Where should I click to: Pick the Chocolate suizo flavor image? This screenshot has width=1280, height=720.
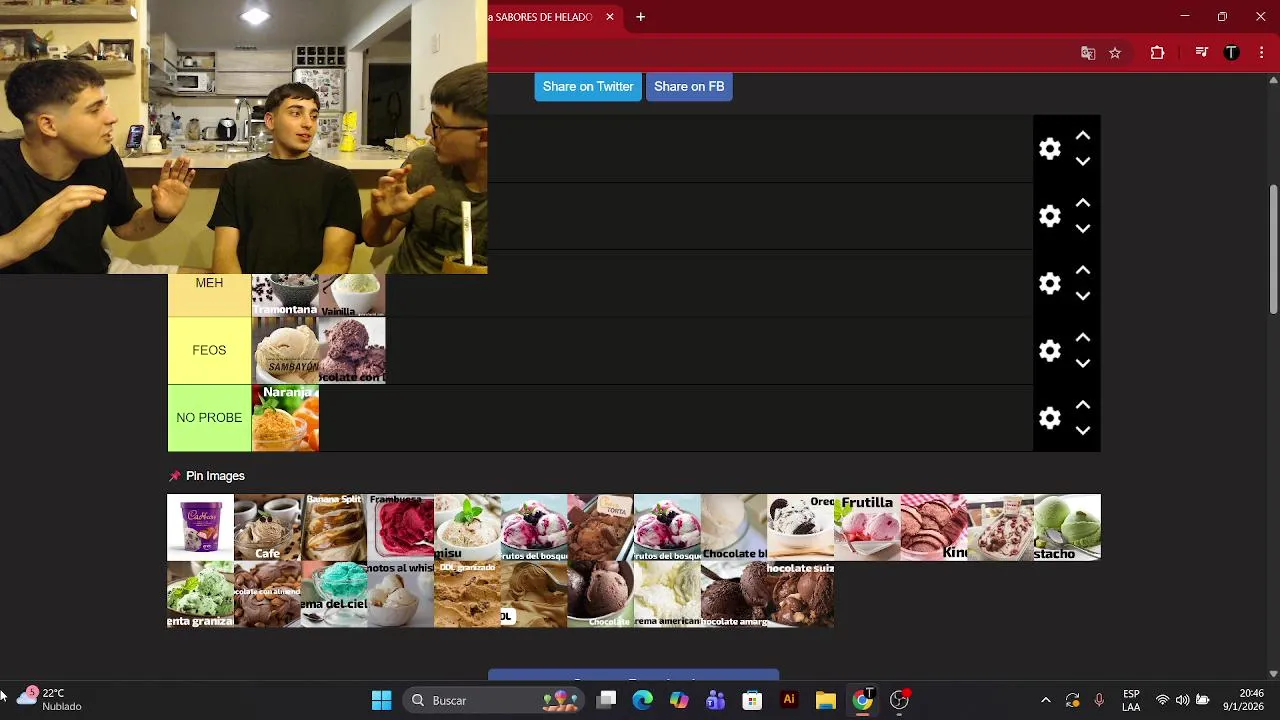(801, 594)
